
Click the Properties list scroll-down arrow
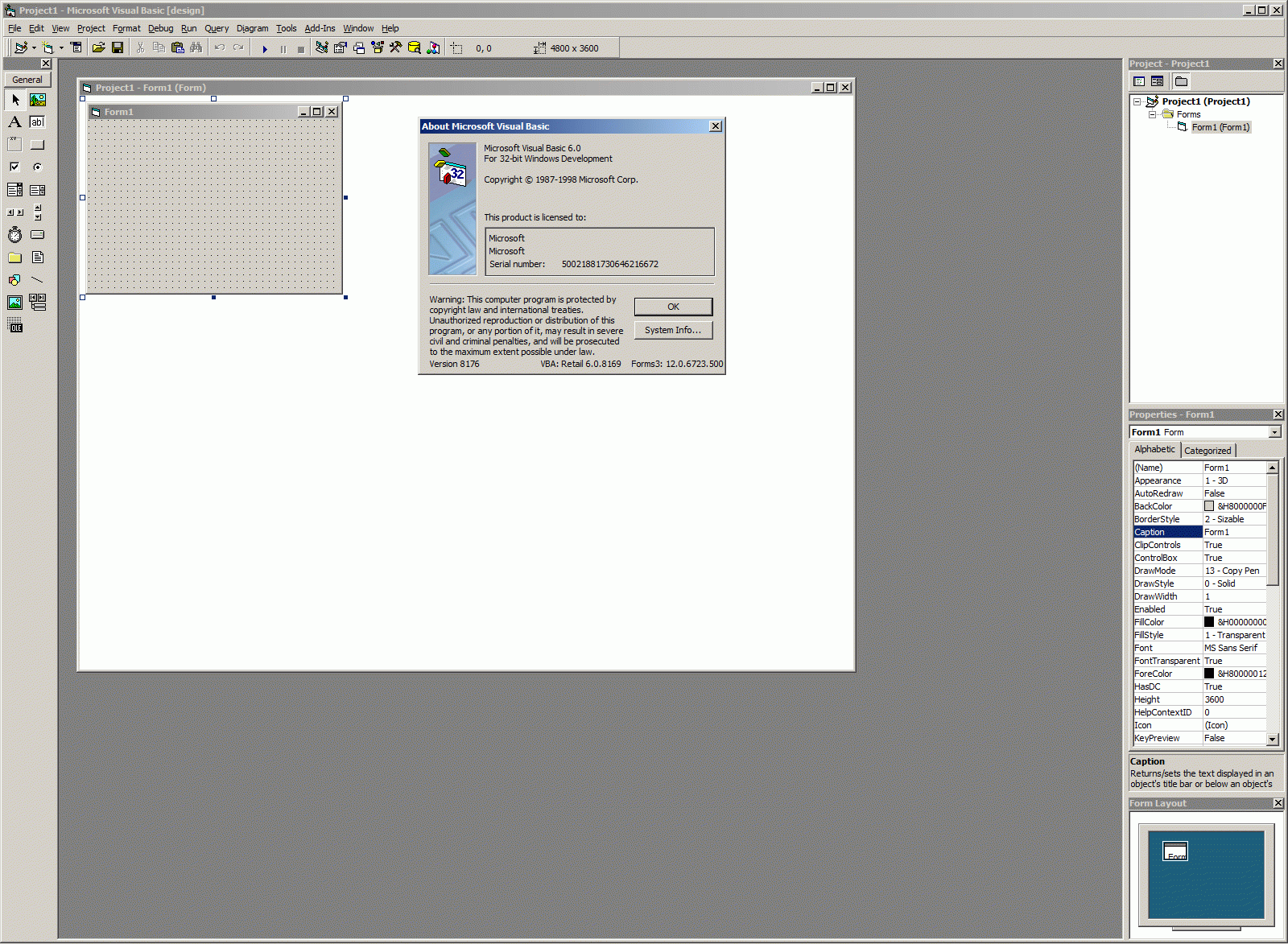pos(1273,739)
